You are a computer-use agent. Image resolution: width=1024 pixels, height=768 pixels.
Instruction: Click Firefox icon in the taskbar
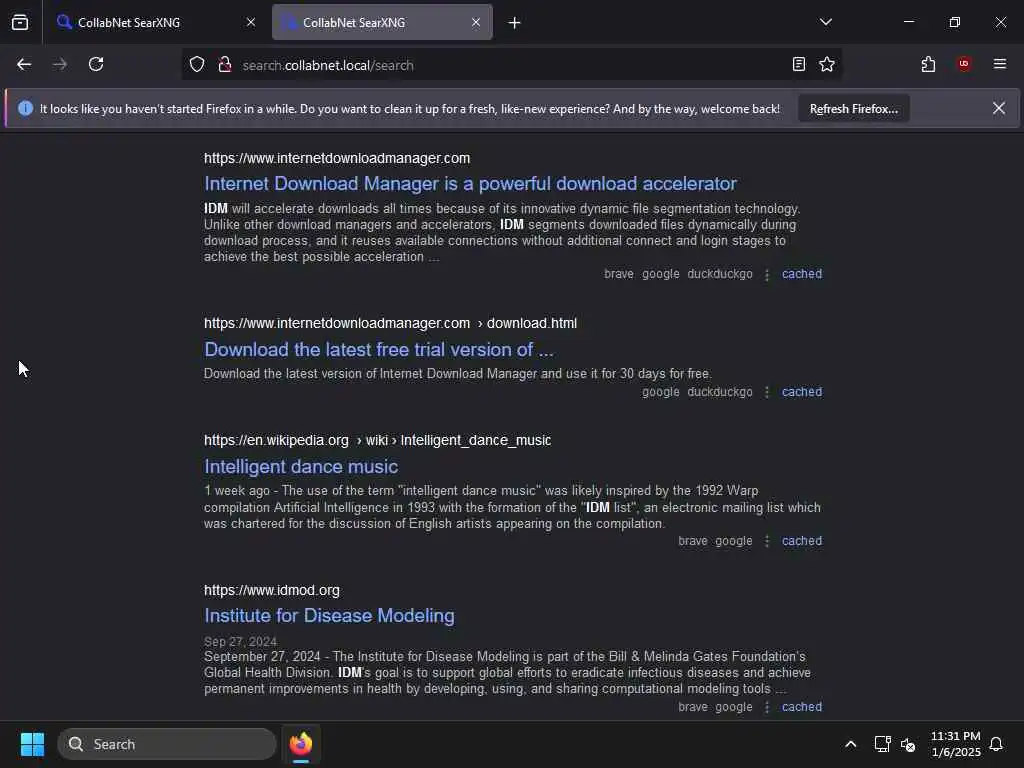click(x=300, y=744)
